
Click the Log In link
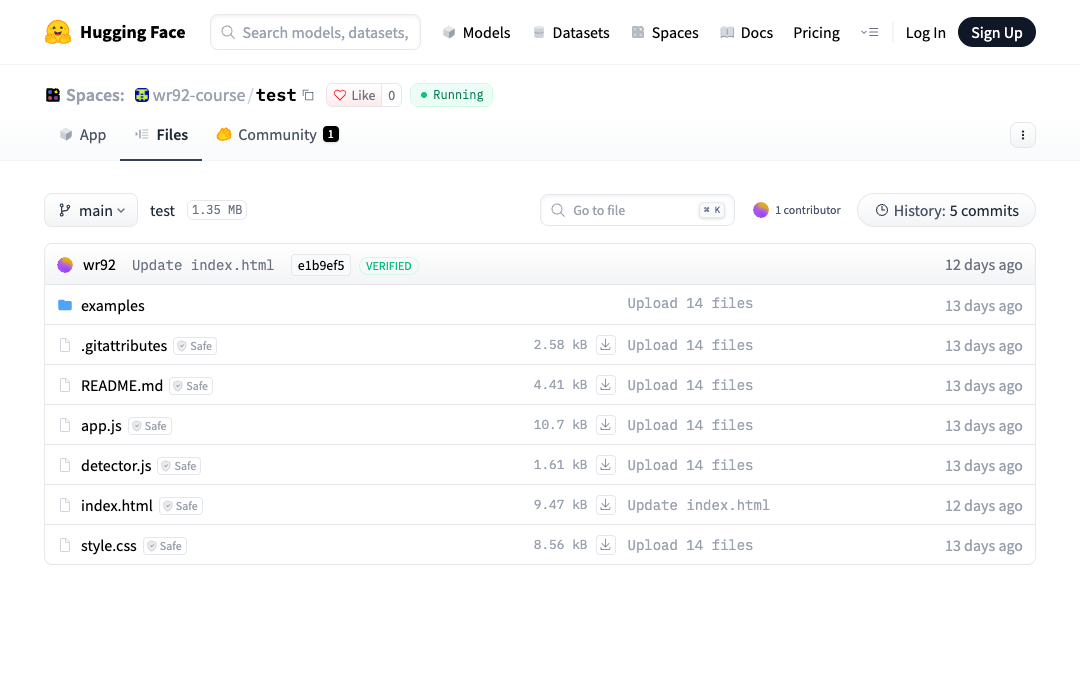coord(925,32)
